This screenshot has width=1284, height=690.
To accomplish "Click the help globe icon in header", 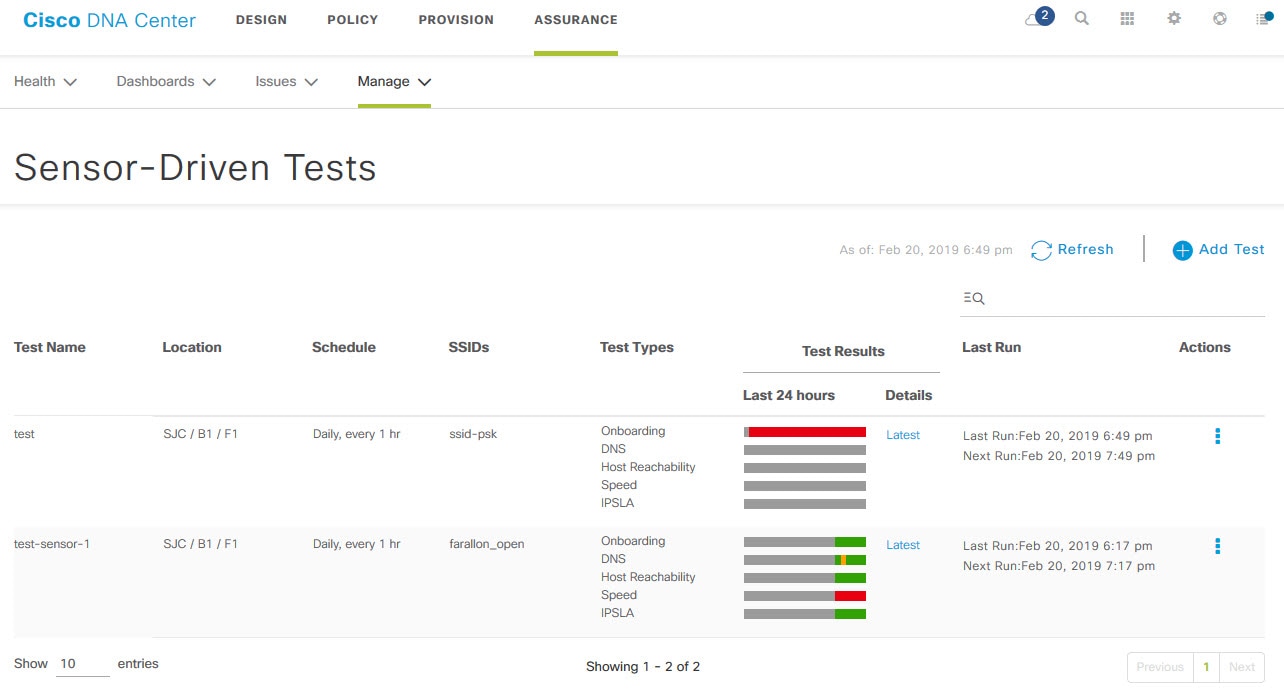I will pyautogui.click(x=1220, y=19).
